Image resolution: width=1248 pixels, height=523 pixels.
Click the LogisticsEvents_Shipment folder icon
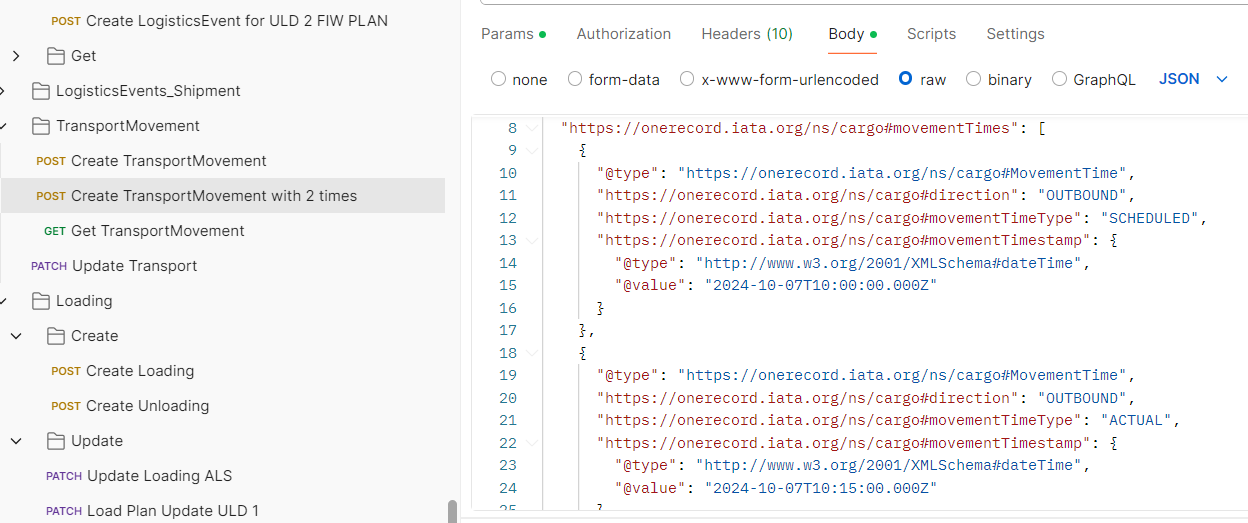click(x=41, y=91)
